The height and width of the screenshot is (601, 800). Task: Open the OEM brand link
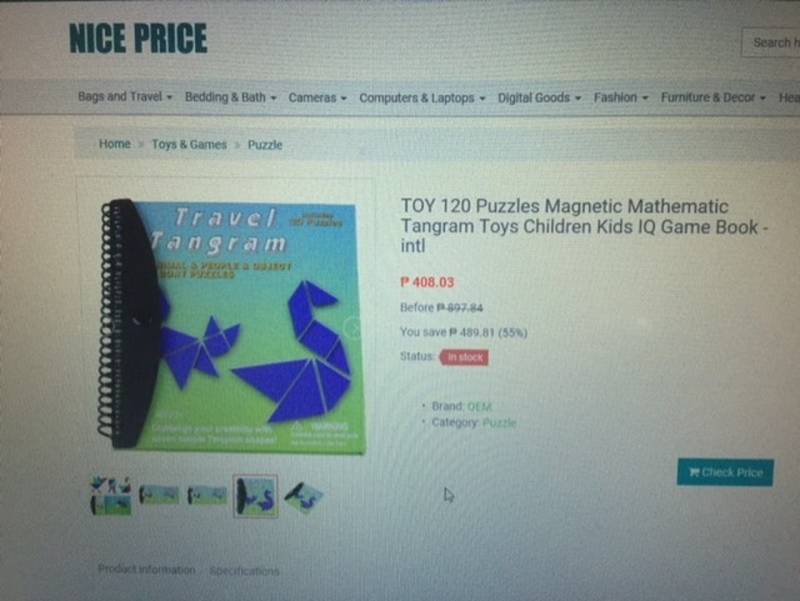480,407
